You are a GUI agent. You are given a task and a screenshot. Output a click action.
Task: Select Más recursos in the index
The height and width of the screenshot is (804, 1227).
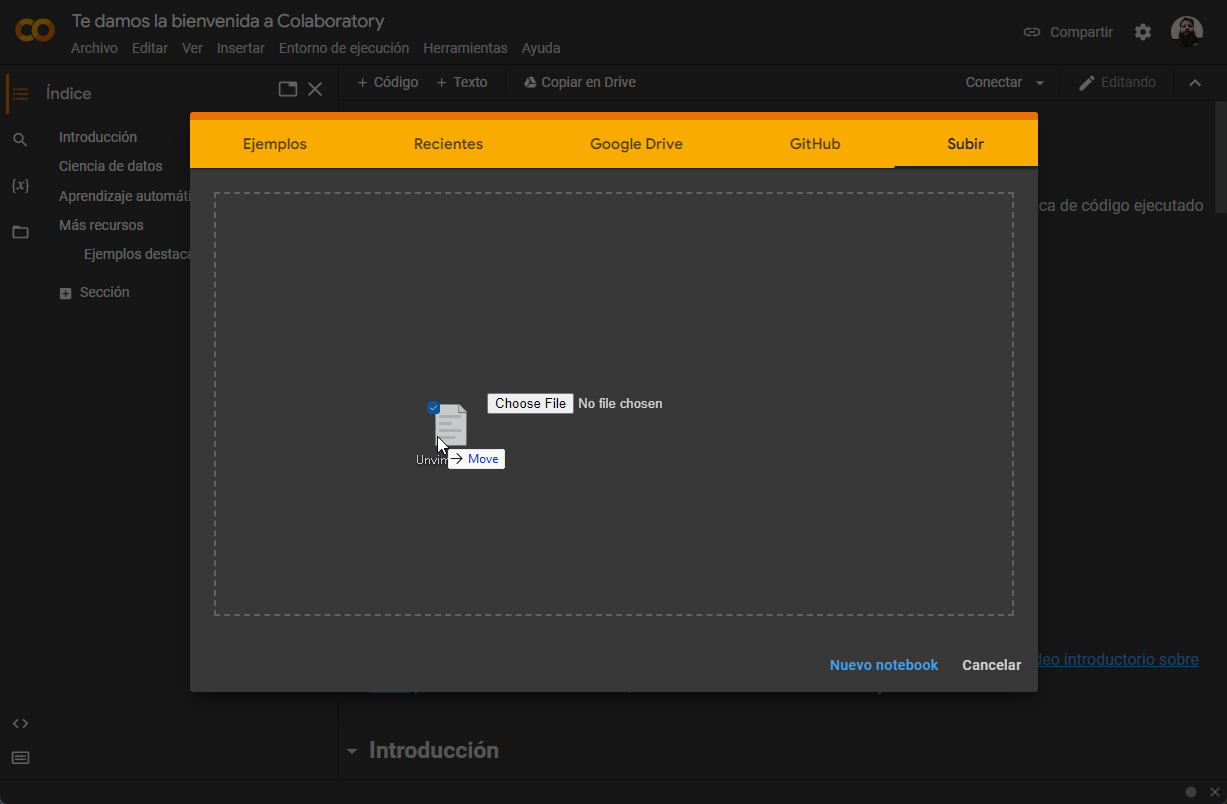(101, 225)
